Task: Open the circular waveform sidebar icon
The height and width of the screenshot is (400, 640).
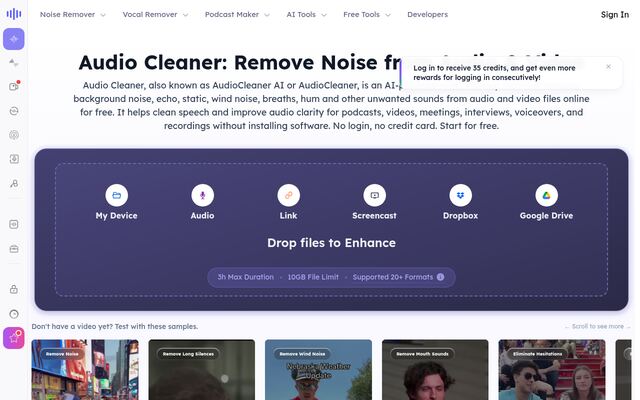Action: (x=14, y=111)
